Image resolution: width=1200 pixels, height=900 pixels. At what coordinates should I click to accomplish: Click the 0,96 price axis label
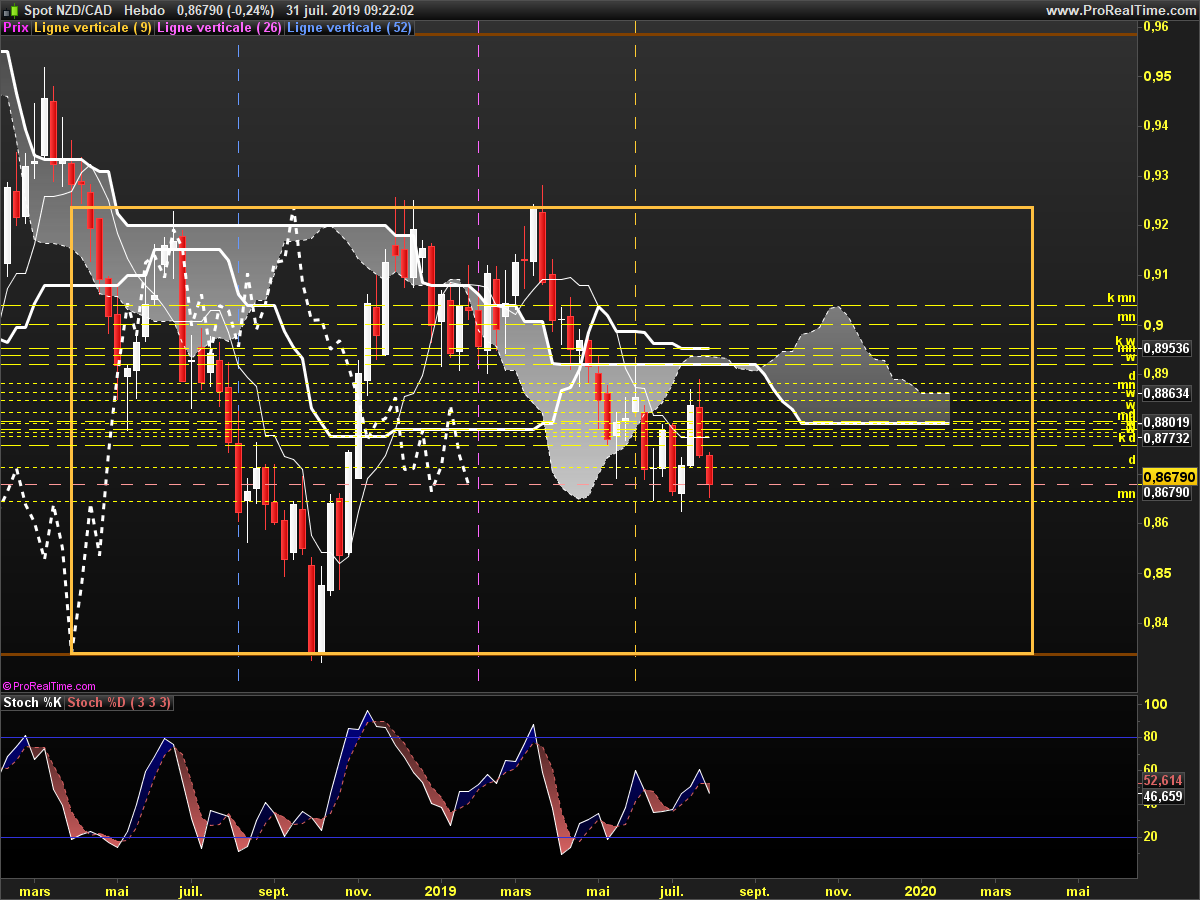point(1155,27)
